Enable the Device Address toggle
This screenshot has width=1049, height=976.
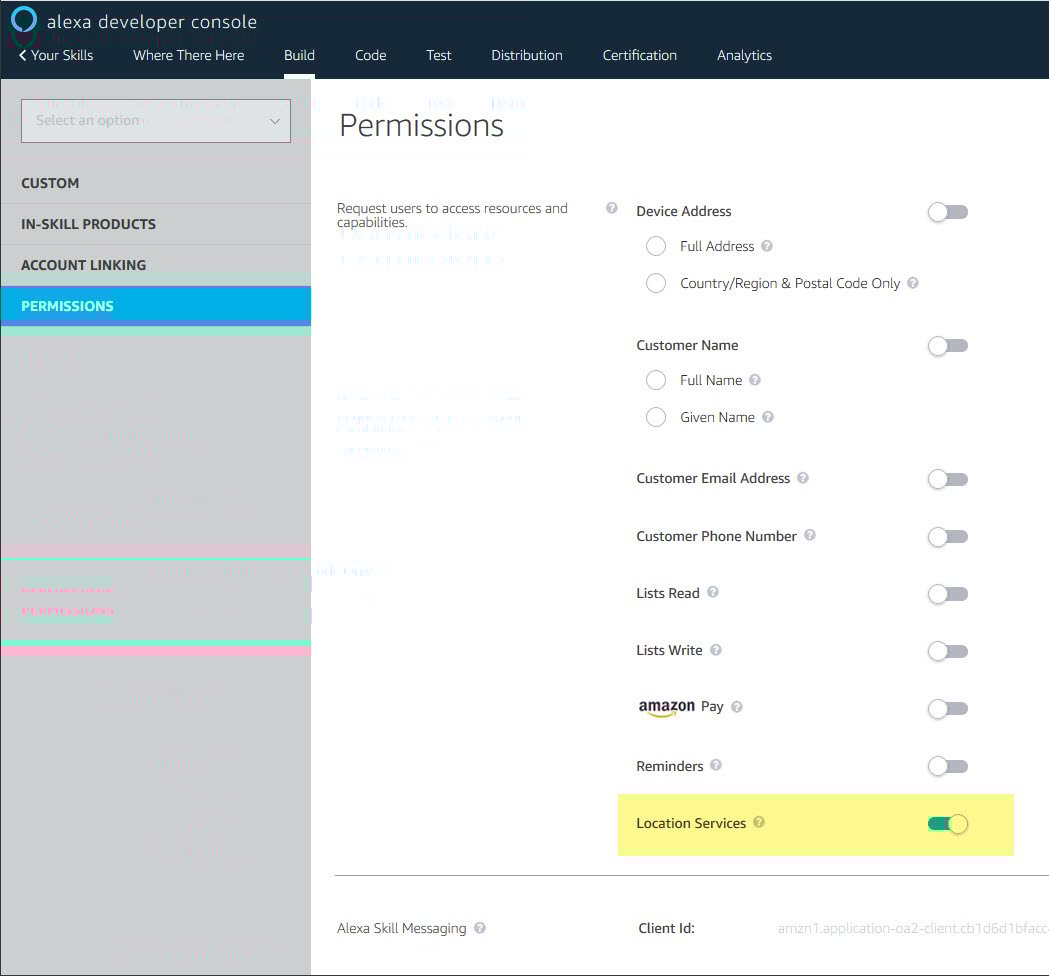(947, 212)
